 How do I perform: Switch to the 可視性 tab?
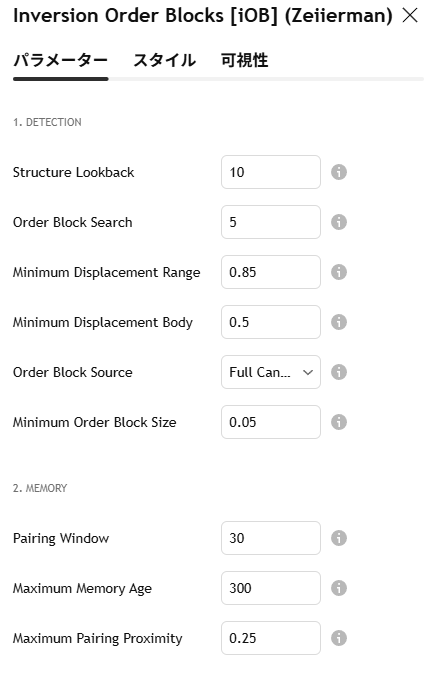click(x=244, y=60)
